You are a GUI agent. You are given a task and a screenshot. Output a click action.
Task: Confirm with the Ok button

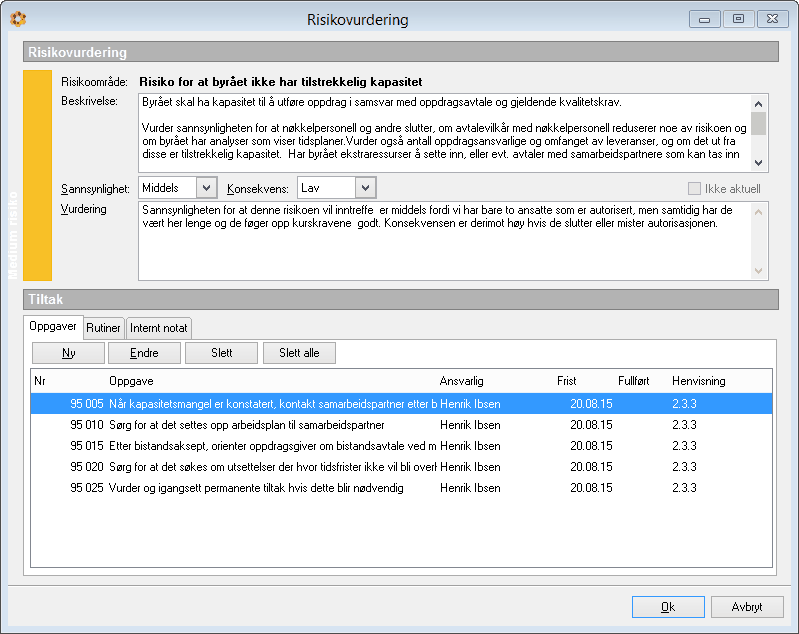[x=668, y=607]
